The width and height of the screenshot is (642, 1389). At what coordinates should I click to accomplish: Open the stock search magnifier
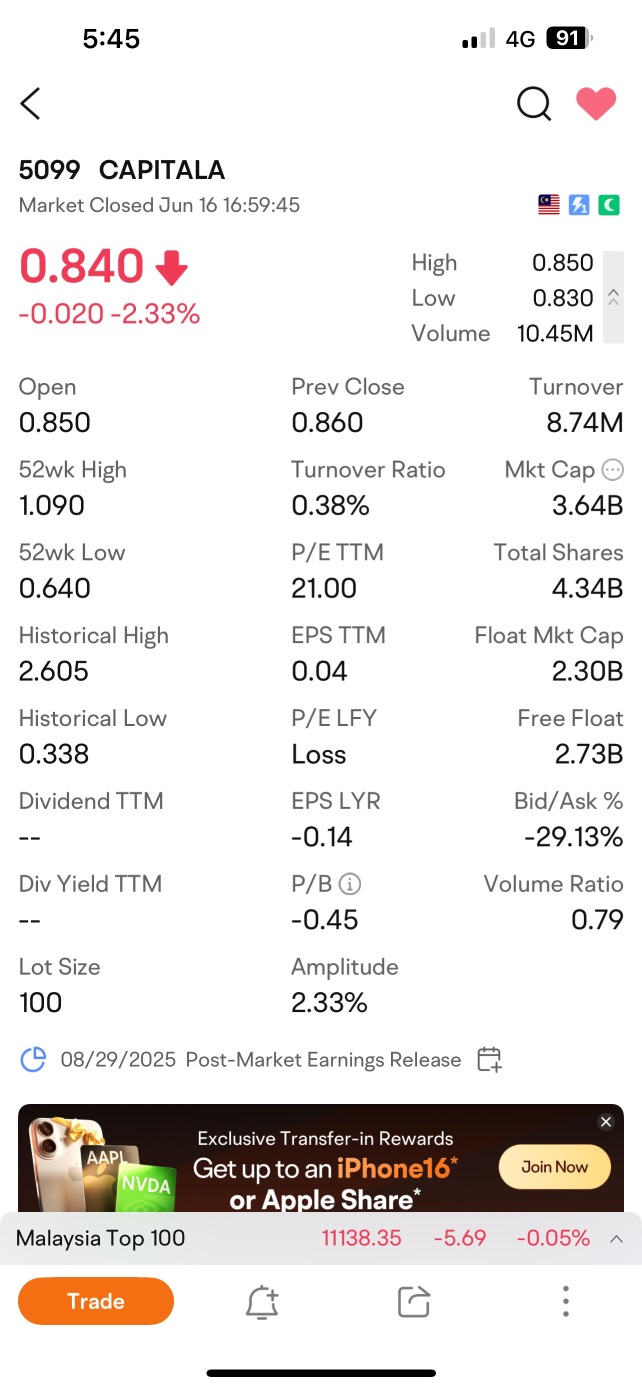click(x=534, y=103)
